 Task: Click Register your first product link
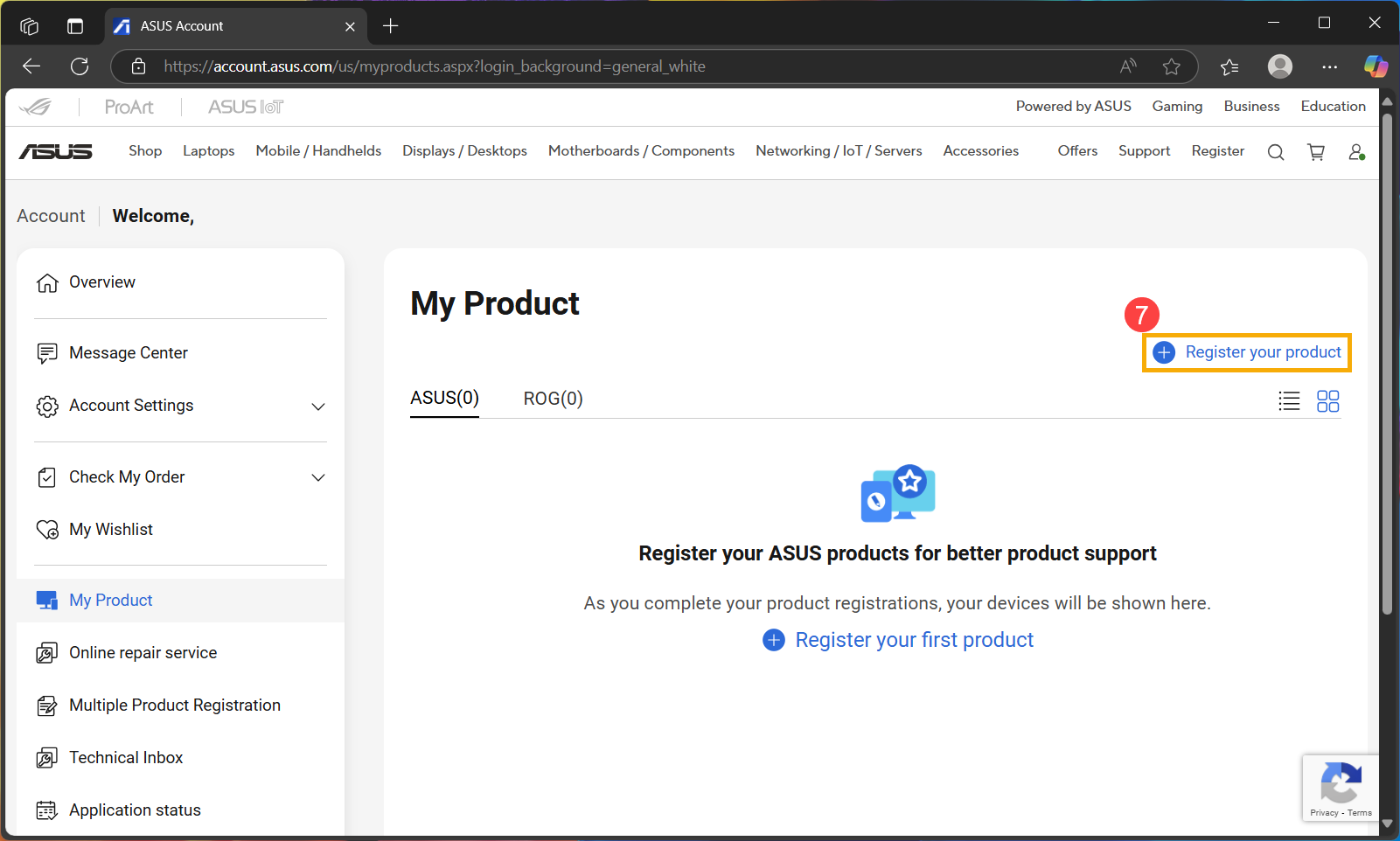coord(898,640)
